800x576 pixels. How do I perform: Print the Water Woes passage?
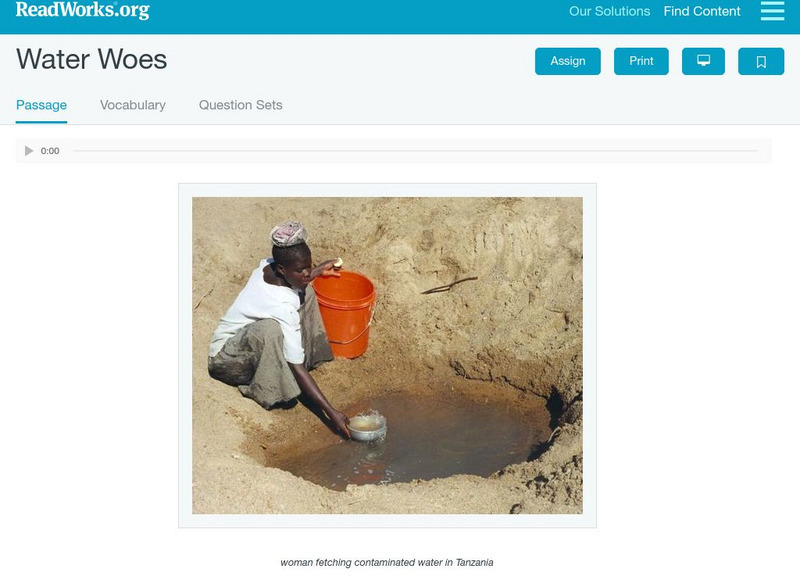[641, 61]
